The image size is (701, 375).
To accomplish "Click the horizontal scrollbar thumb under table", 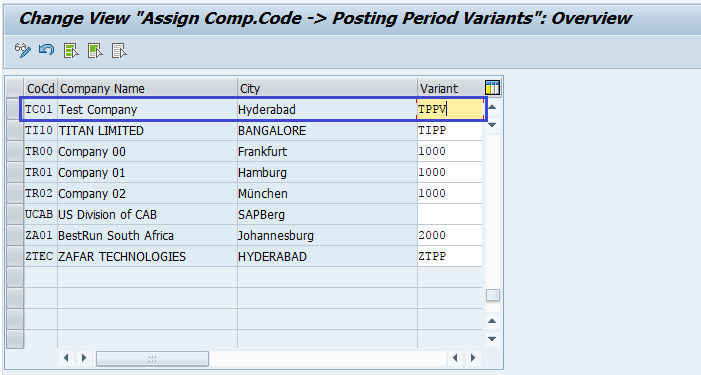I will (x=152, y=358).
